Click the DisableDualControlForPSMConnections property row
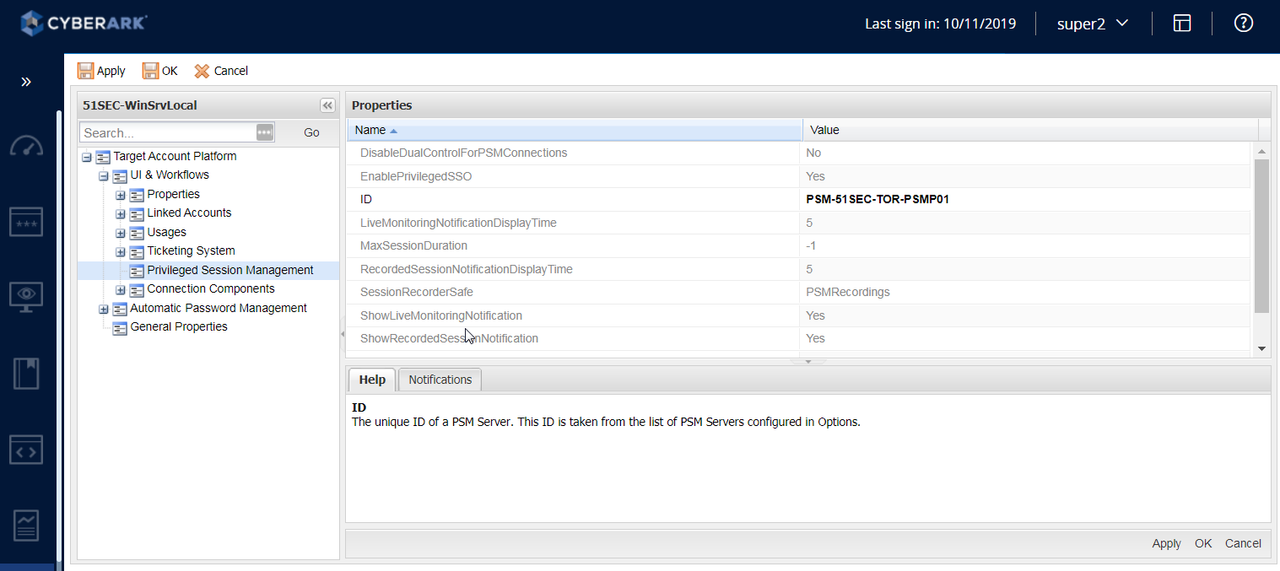 tap(800, 153)
